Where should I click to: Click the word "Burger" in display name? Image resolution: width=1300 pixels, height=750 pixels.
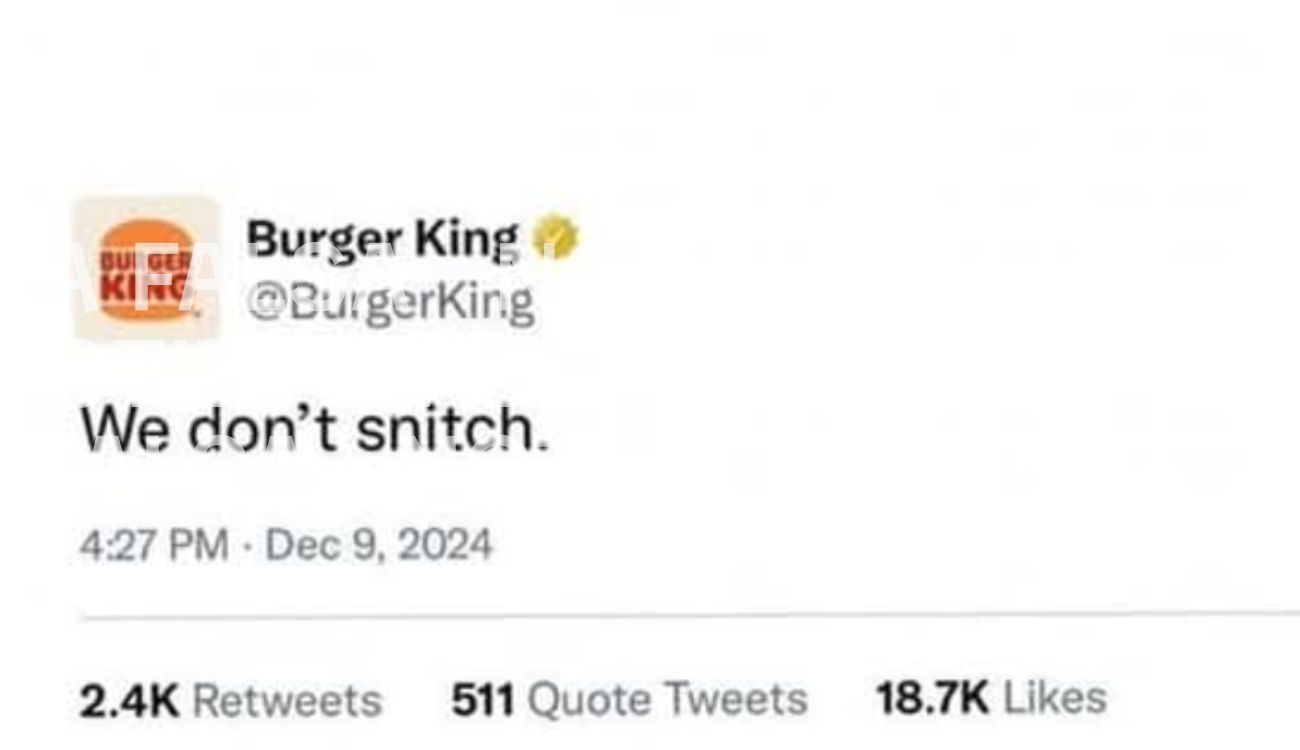[323, 239]
